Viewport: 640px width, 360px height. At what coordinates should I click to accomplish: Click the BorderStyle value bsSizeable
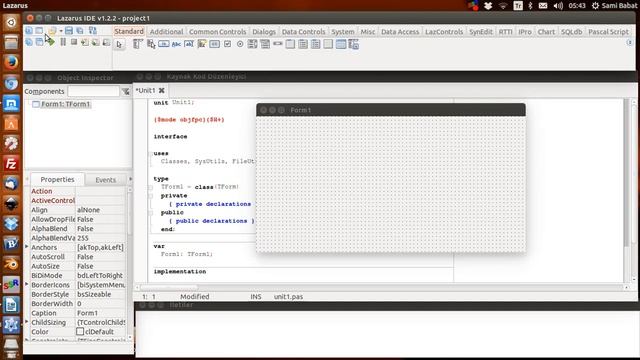click(100, 294)
